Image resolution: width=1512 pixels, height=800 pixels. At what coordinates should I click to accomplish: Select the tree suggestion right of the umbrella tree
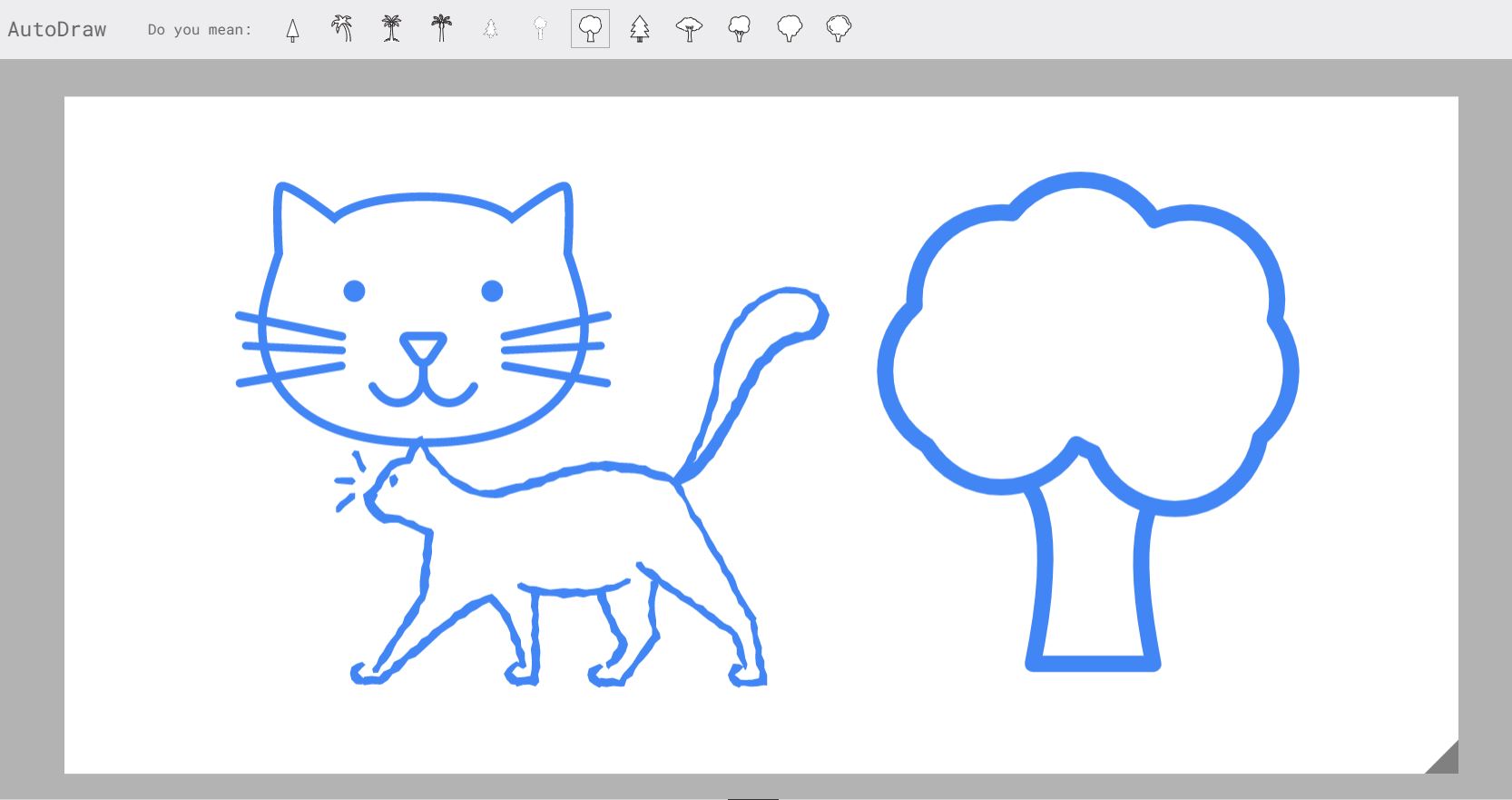tap(740, 29)
